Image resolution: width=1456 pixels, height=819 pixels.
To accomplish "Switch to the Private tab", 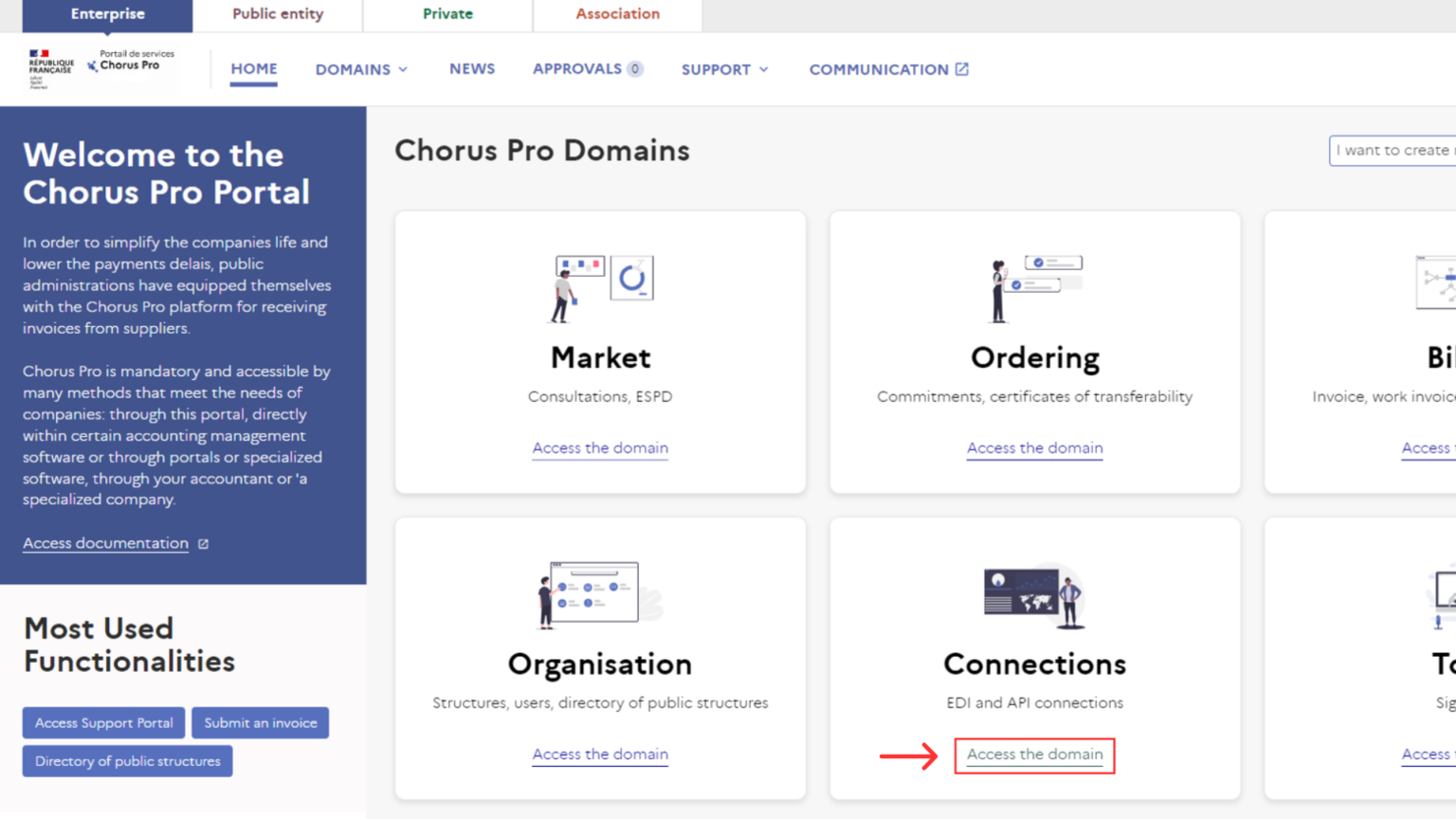I will 447,14.
